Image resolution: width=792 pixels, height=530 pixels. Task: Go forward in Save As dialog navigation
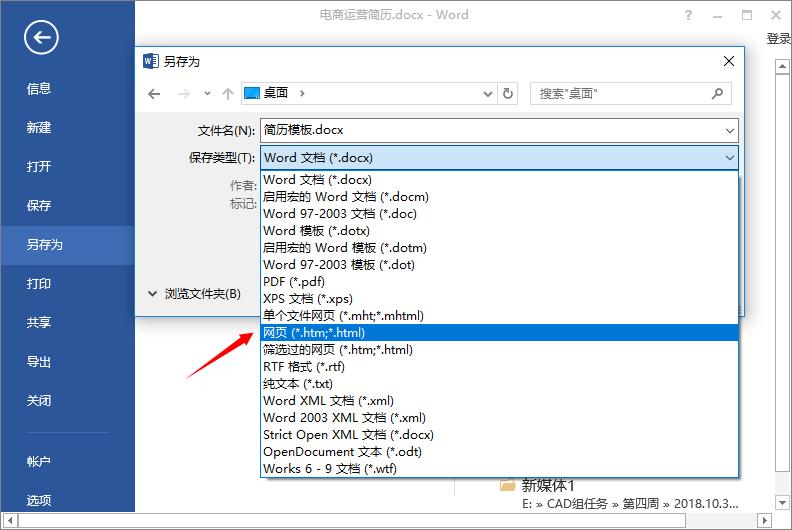click(184, 93)
